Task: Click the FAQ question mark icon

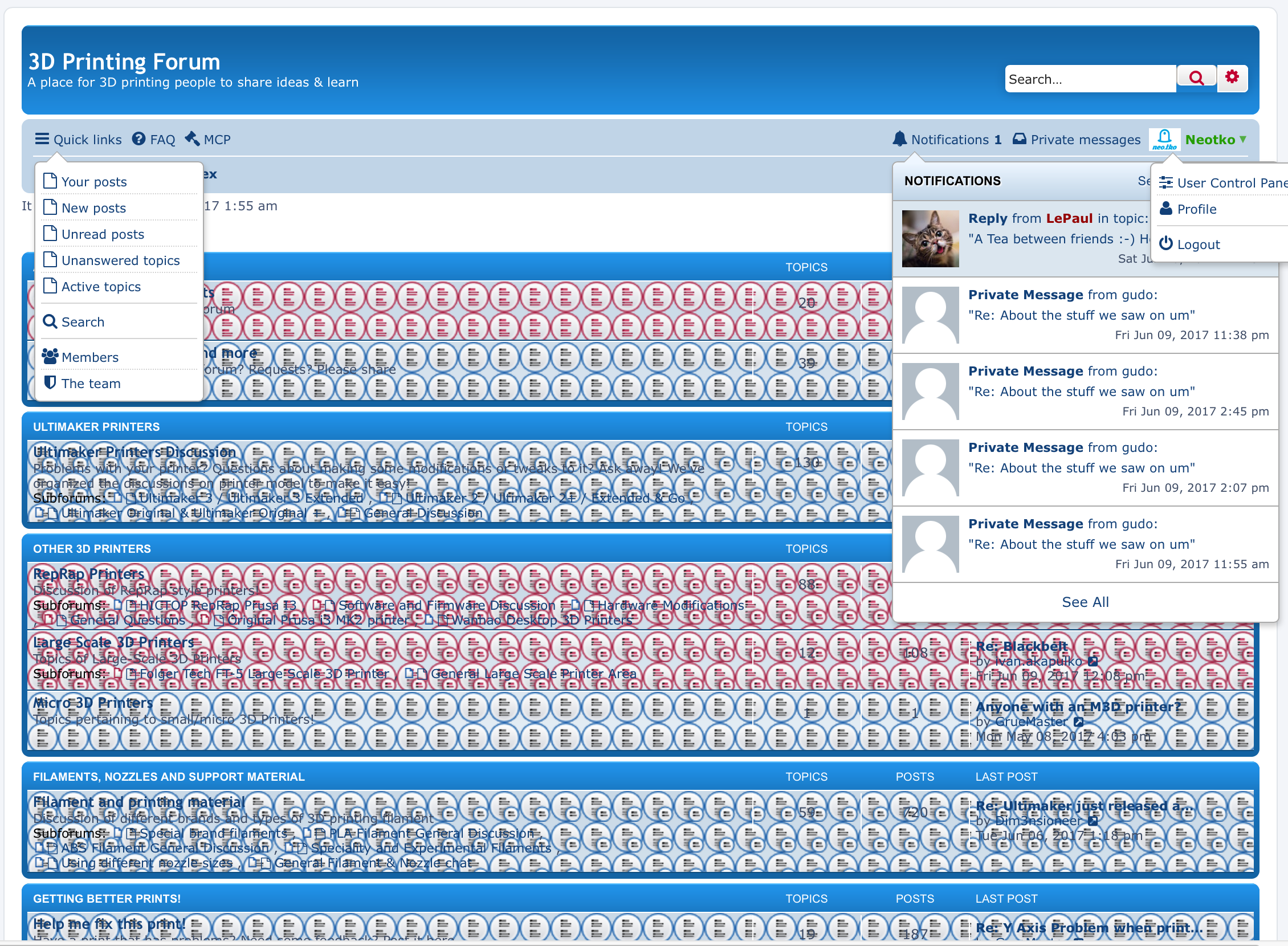Action: (138, 139)
